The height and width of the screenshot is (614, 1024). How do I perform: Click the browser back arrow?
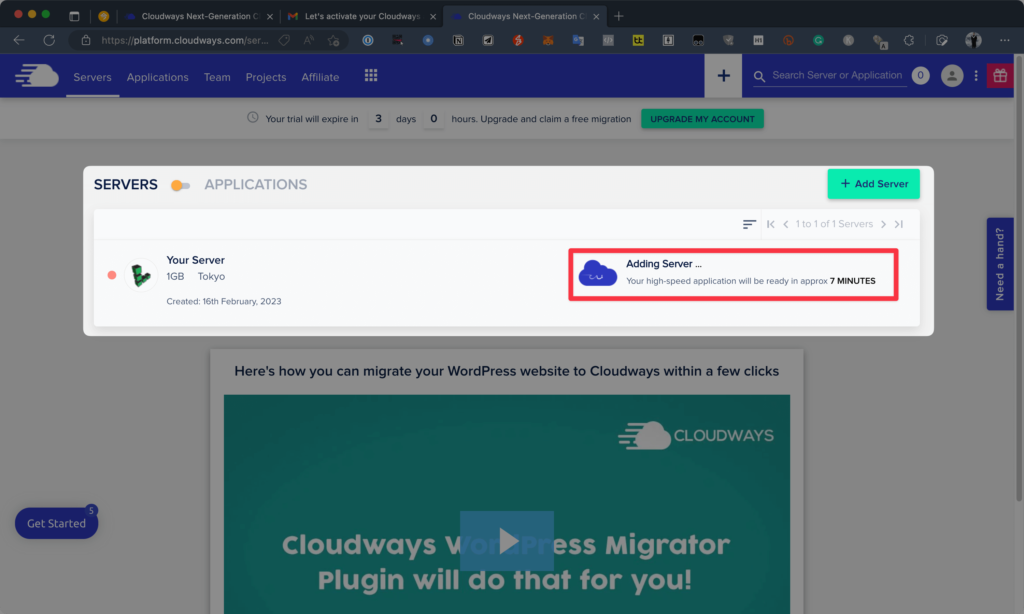coord(19,40)
